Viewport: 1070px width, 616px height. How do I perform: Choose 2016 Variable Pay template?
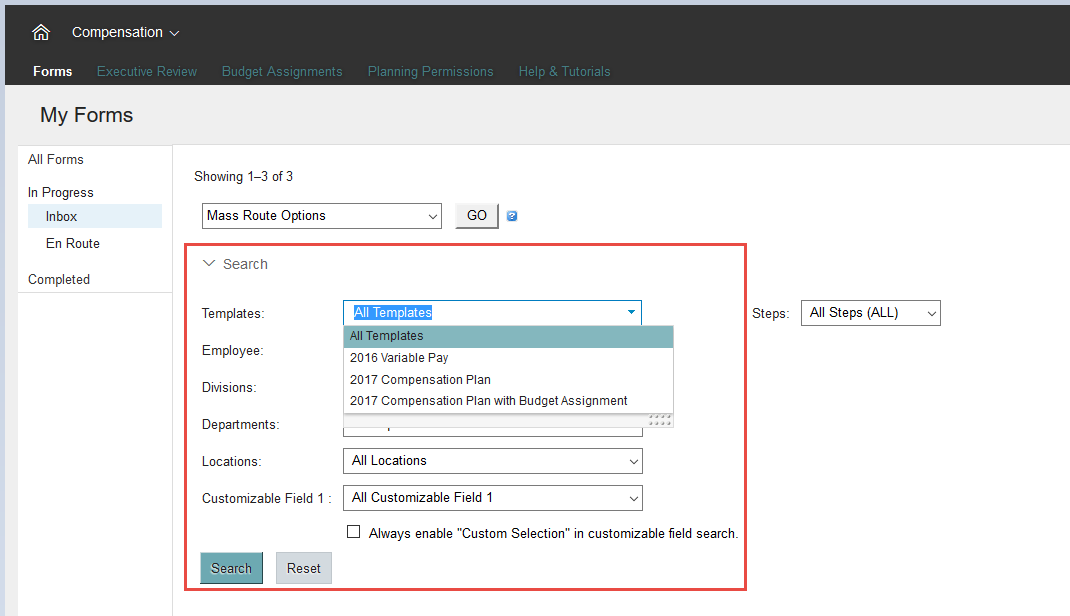[x=508, y=358]
